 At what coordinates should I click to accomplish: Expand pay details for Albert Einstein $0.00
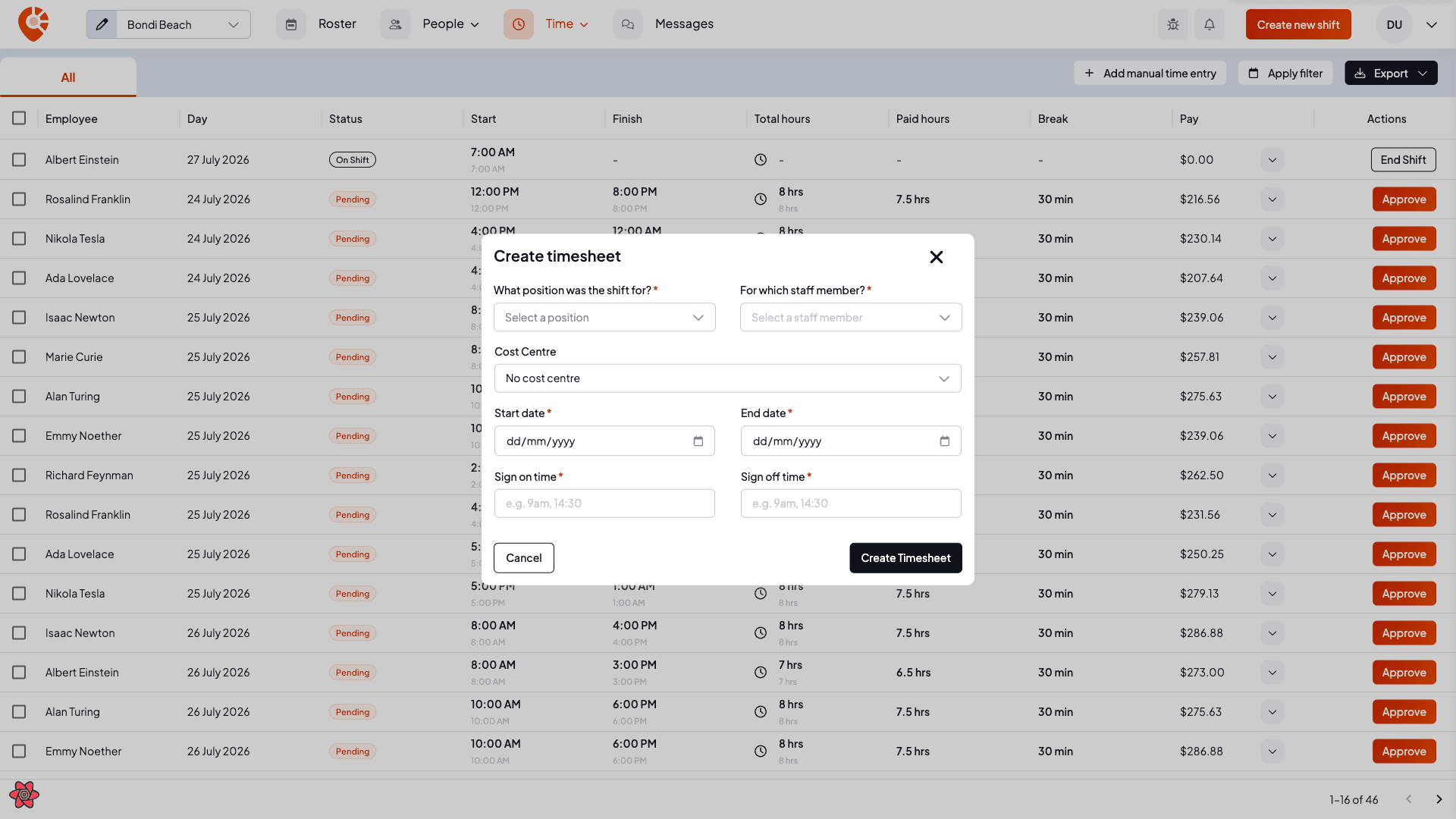(1272, 160)
